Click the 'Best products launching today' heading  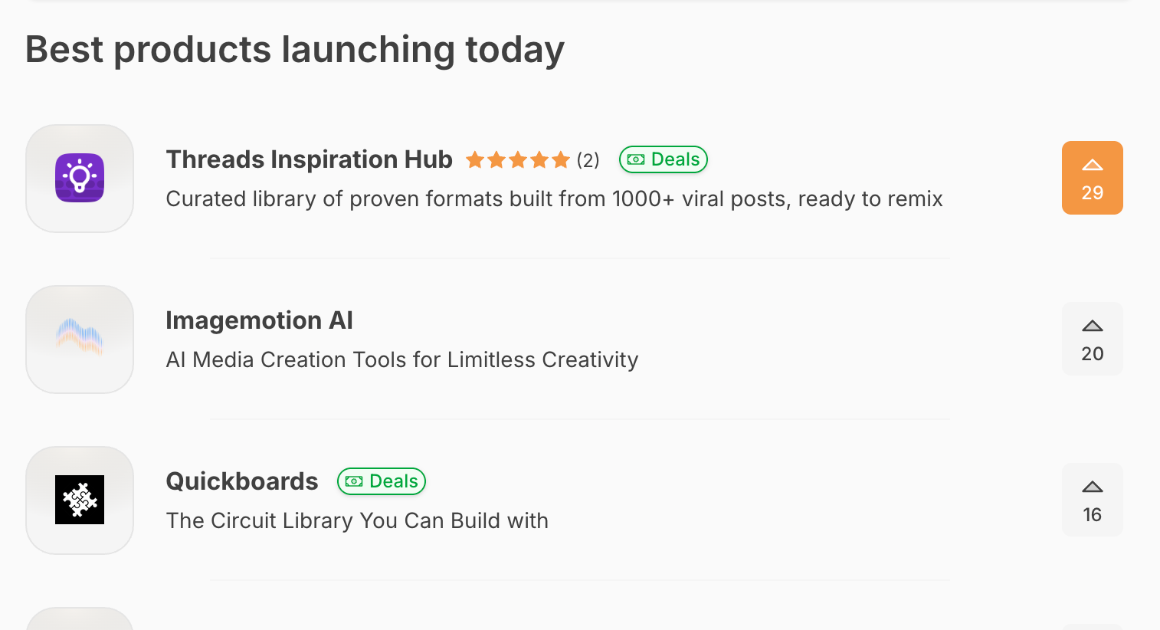click(295, 49)
